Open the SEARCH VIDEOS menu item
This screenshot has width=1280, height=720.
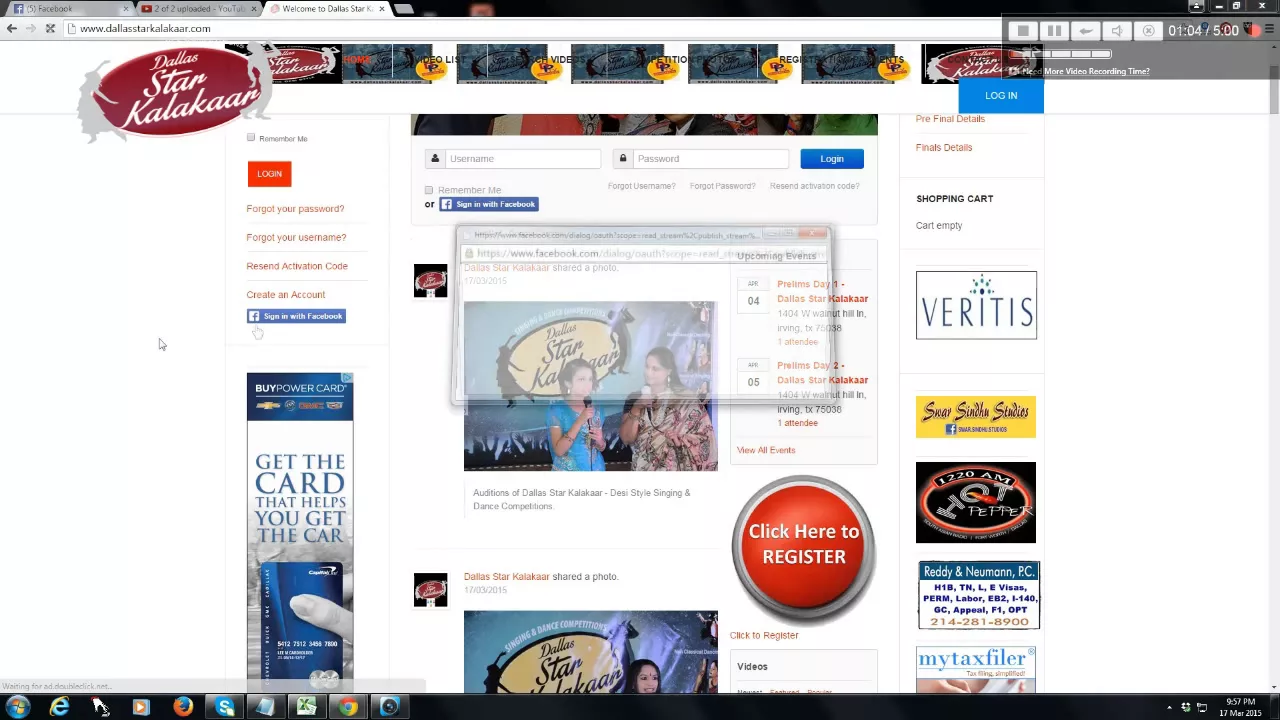point(548,59)
